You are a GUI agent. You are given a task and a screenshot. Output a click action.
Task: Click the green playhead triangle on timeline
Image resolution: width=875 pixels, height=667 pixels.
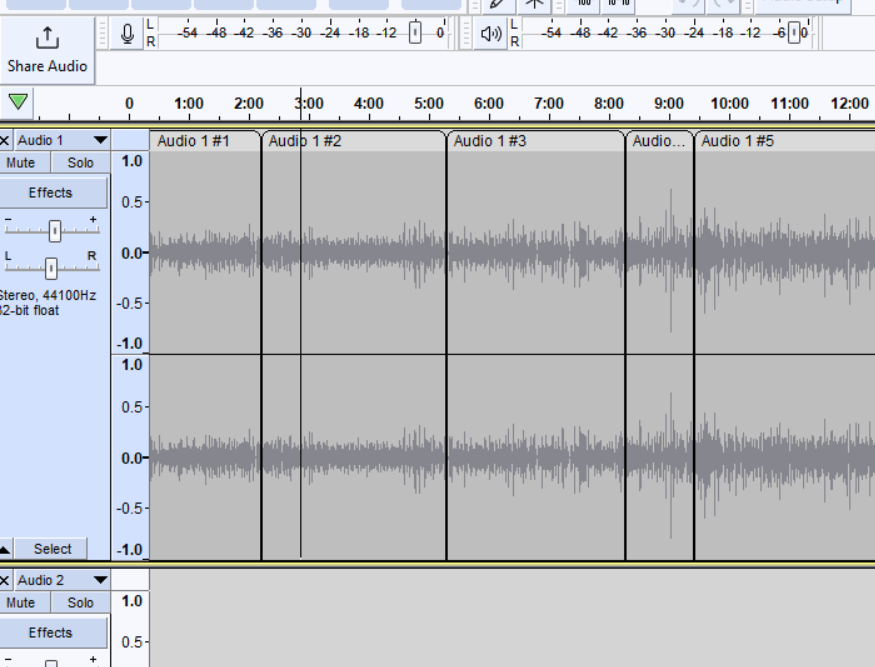pos(18,102)
